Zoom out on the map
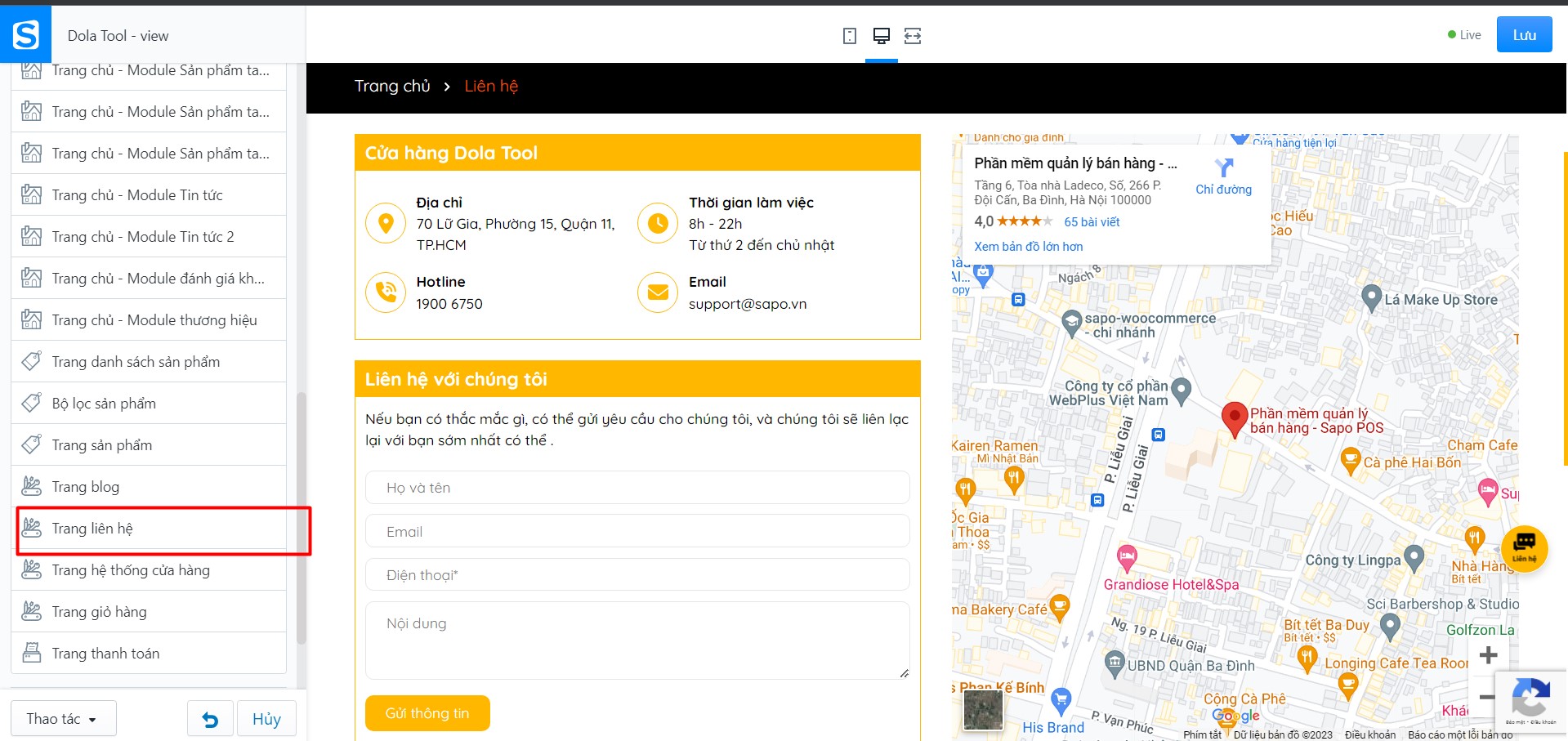 1486,698
